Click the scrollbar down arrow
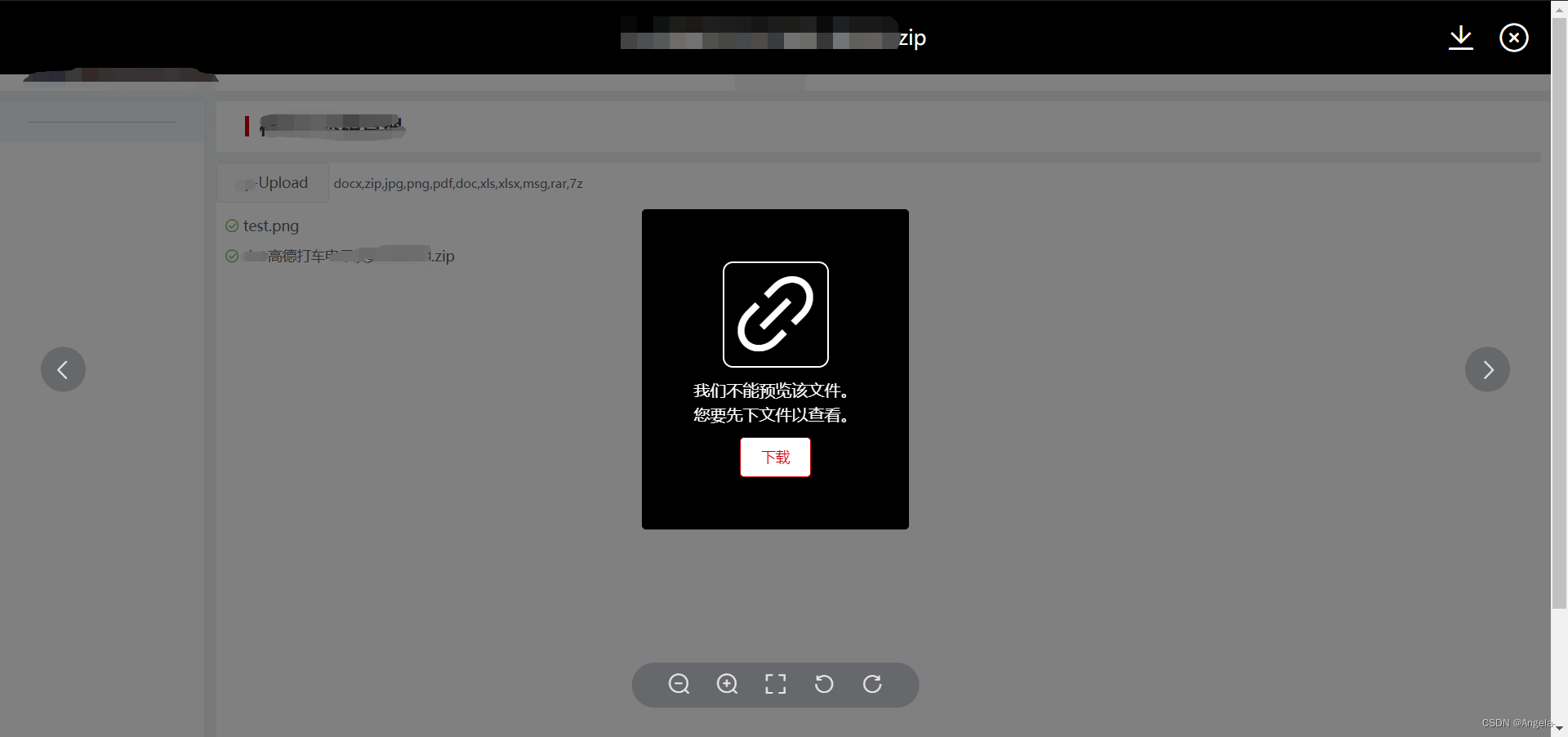1568x737 pixels. [x=1559, y=728]
